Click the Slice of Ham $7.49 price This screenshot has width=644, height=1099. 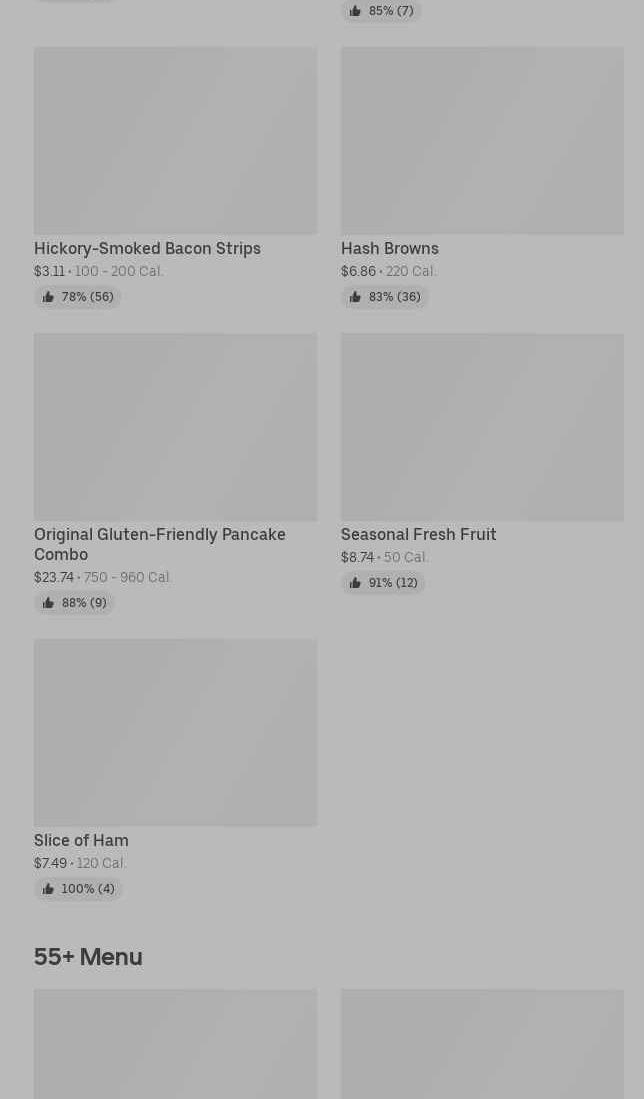pos(50,863)
